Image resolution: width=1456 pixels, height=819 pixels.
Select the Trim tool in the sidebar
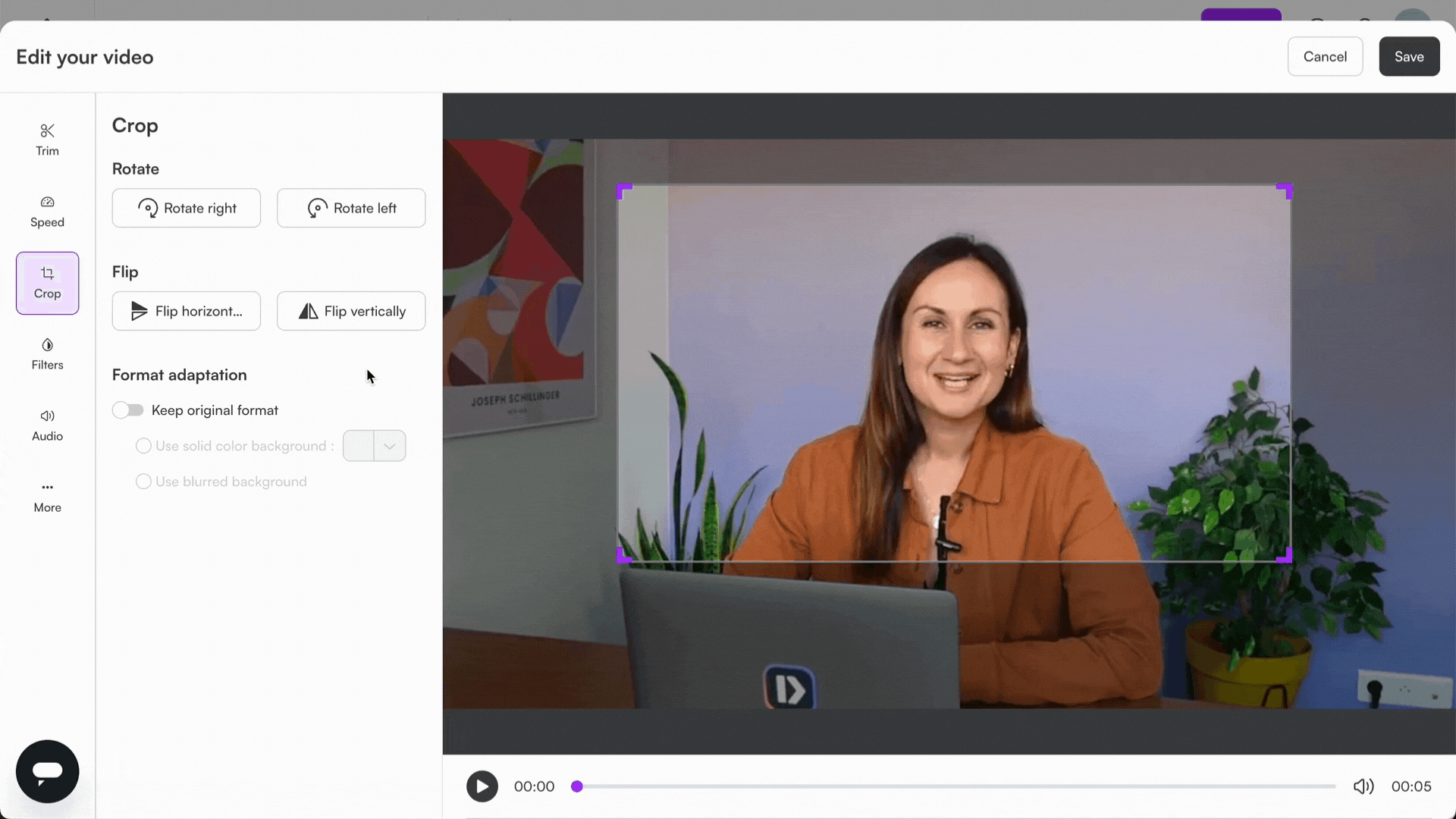(x=46, y=139)
